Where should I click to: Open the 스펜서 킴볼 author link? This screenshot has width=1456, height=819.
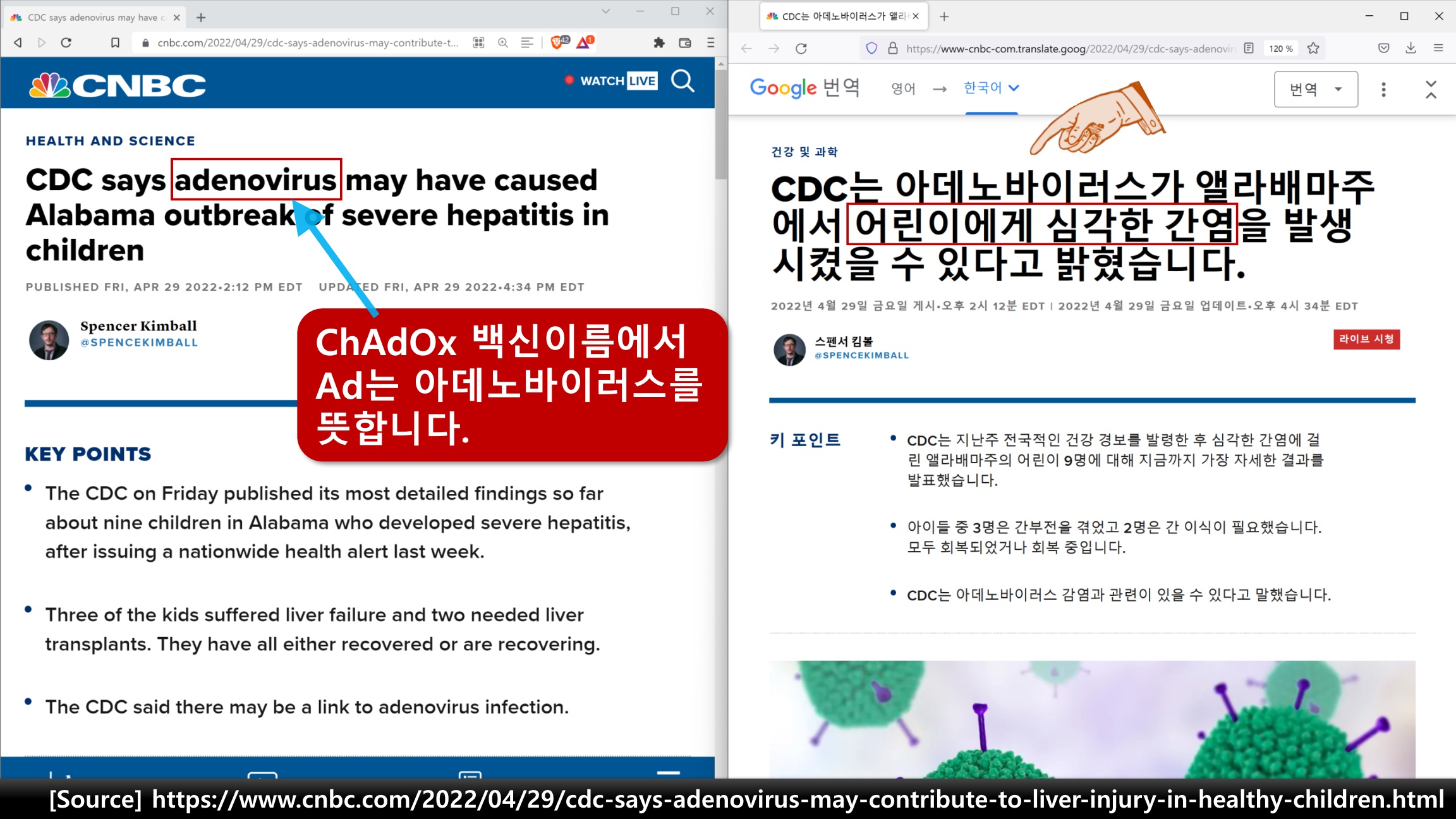pos(844,341)
